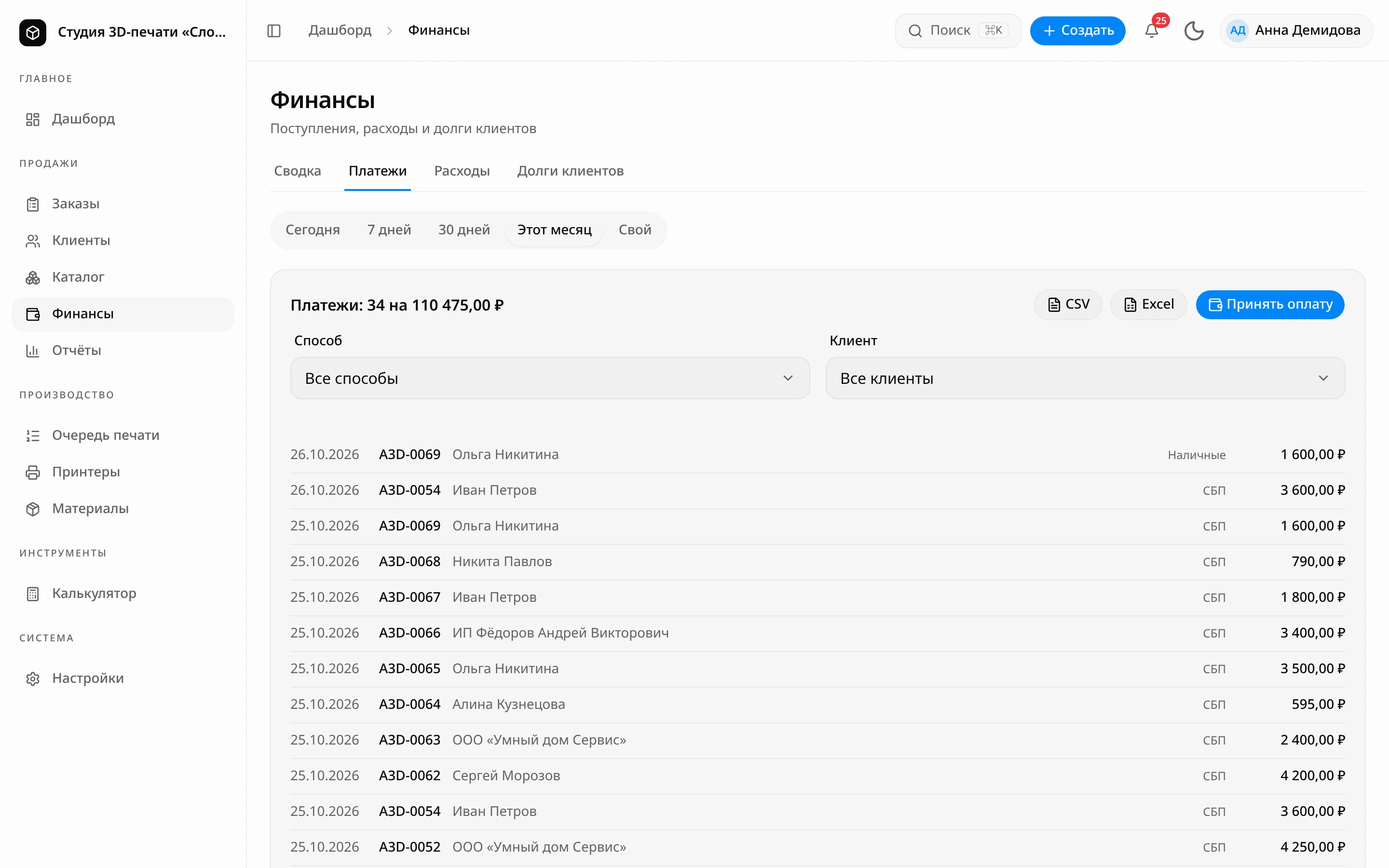Image resolution: width=1389 pixels, height=868 pixels.
Task: Open Дашборд in the sidebar
Action: [x=123, y=119]
